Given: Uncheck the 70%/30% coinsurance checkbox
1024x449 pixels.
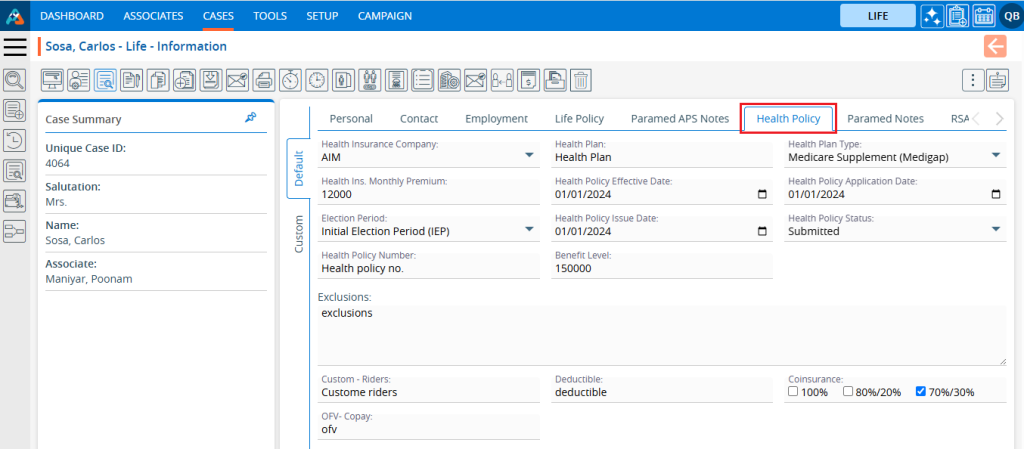Looking at the screenshot, I should coord(921,392).
